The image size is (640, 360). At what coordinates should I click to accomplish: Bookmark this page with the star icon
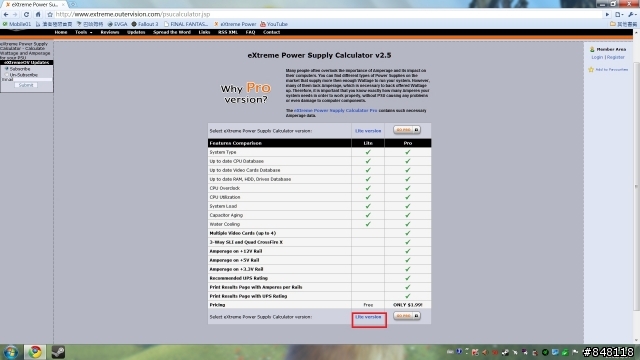(50, 14)
